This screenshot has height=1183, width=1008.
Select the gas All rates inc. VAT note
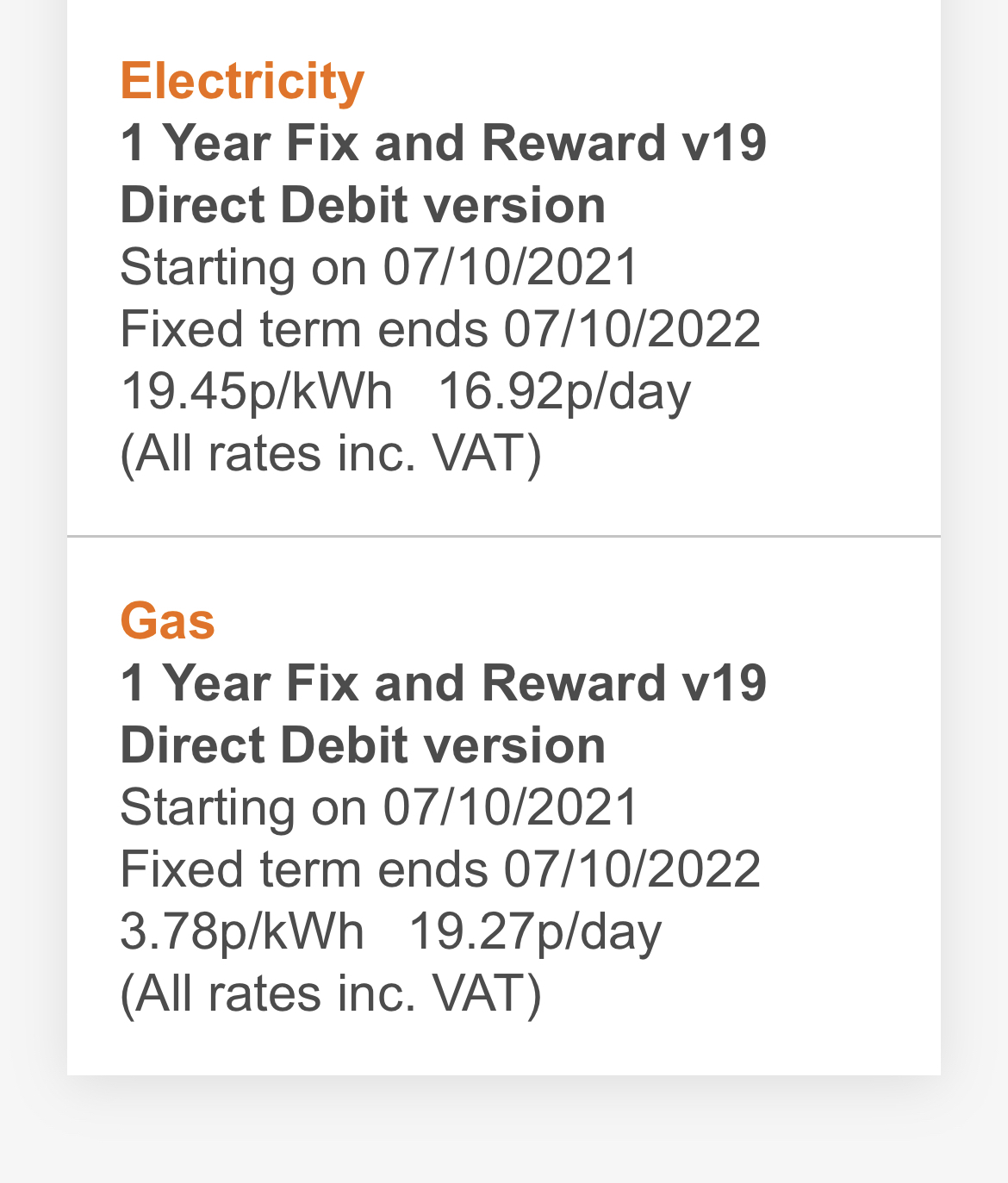331,994
